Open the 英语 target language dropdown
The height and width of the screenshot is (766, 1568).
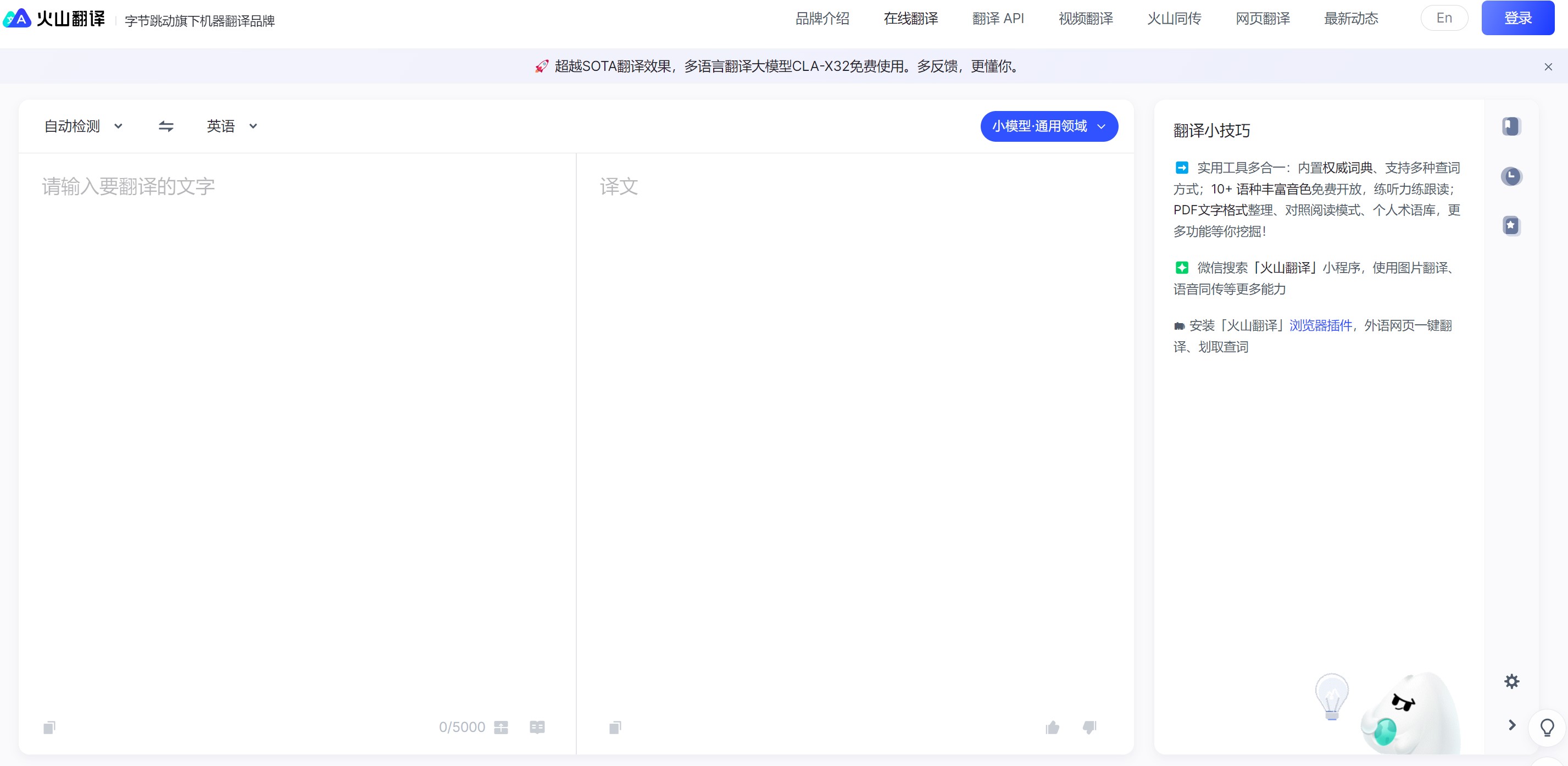pyautogui.click(x=232, y=126)
